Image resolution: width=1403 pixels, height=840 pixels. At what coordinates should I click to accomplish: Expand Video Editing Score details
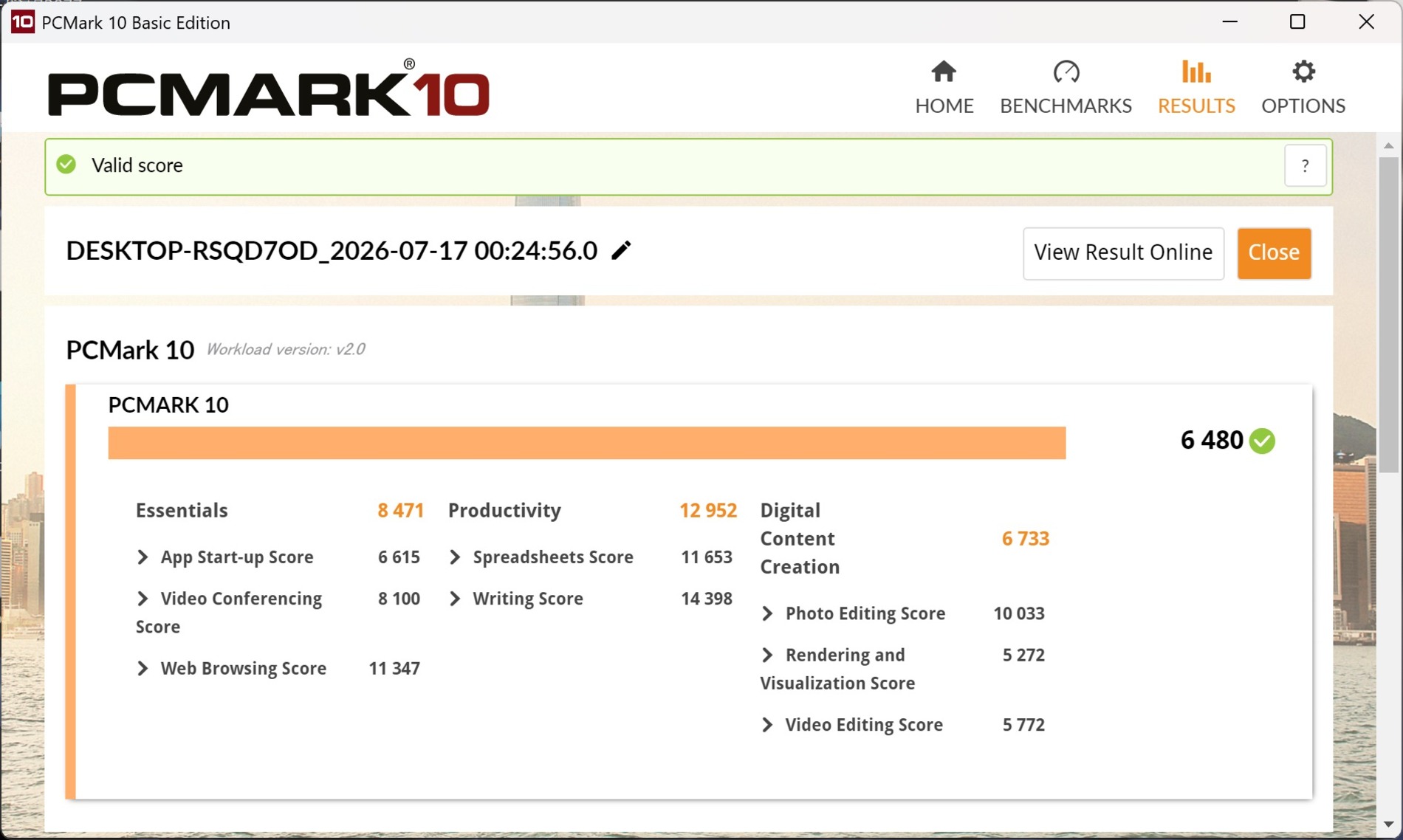767,725
